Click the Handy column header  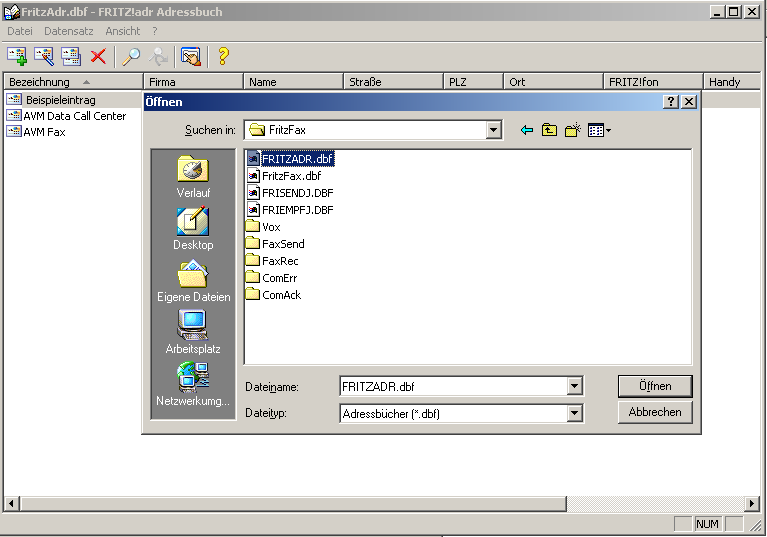pyautogui.click(x=733, y=82)
